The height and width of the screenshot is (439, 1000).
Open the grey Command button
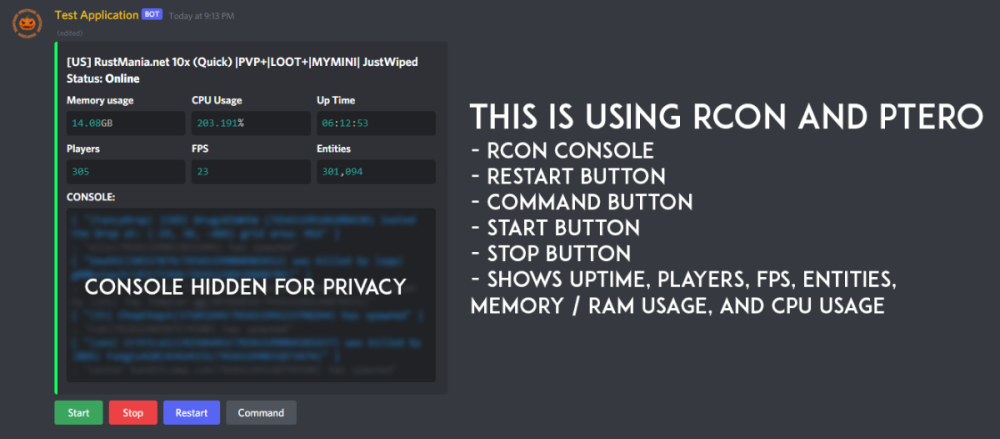[x=261, y=413]
